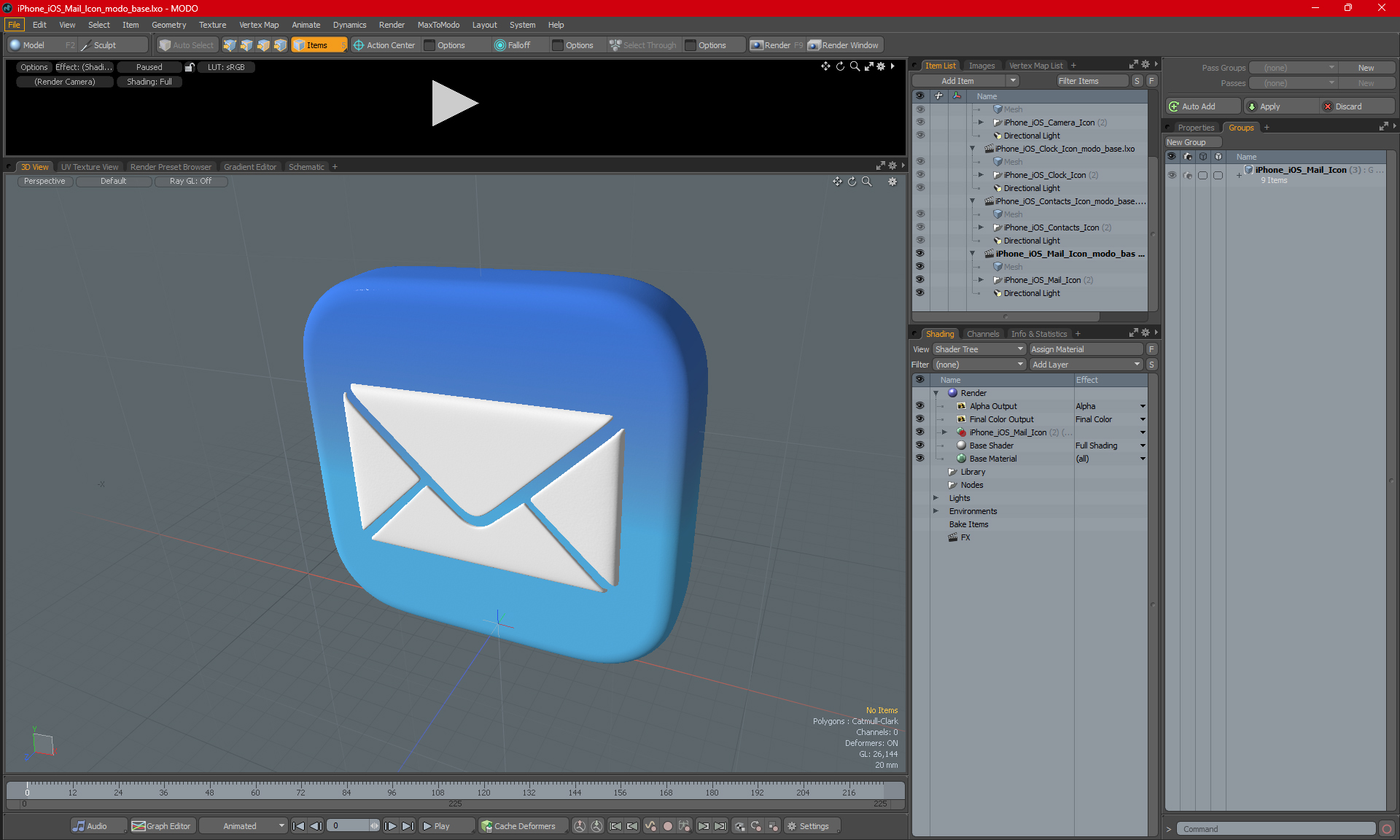
Task: Maximize the Groups panel view
Action: point(1383,127)
